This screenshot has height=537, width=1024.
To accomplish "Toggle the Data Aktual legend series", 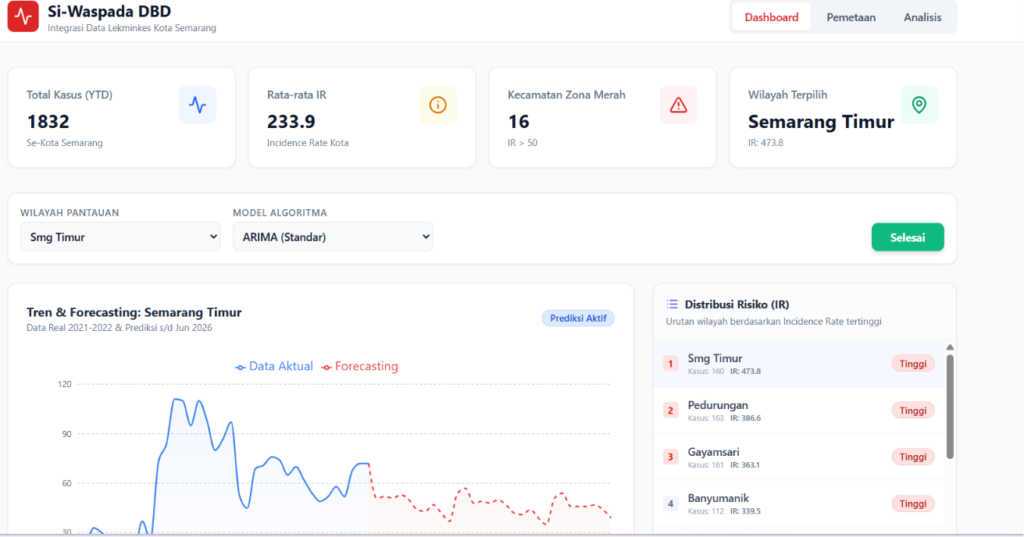I will click(x=274, y=366).
